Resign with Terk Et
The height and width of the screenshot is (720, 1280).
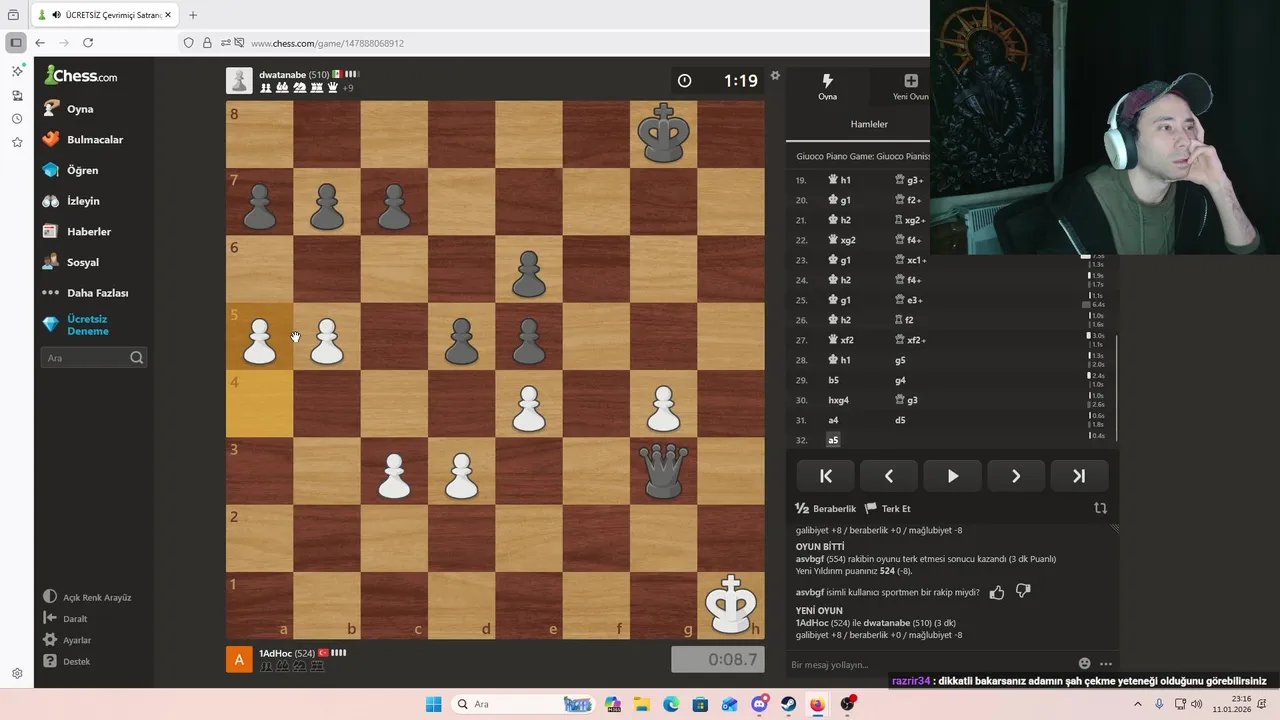click(x=888, y=508)
